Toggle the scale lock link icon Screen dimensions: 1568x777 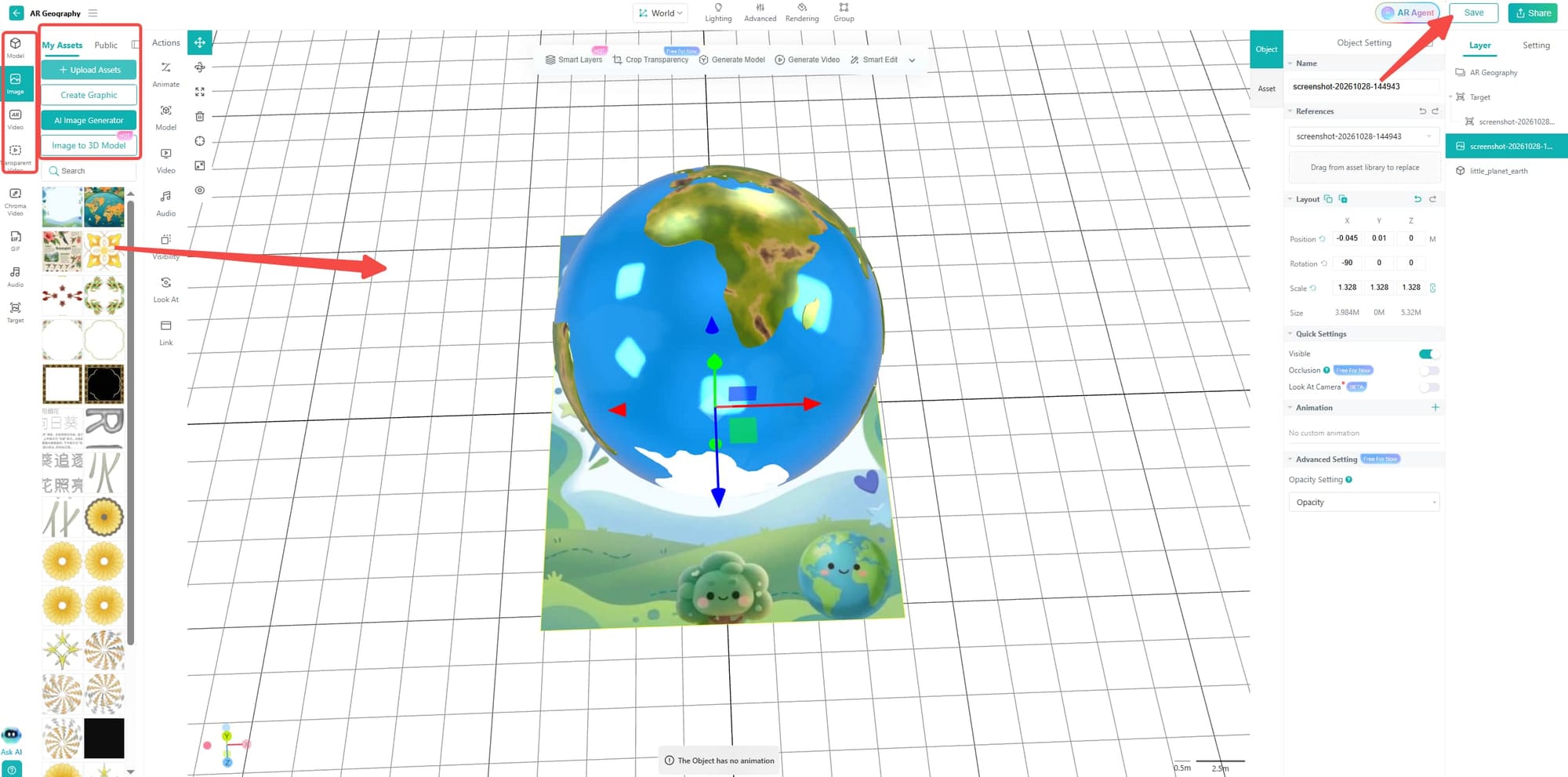click(x=1432, y=288)
